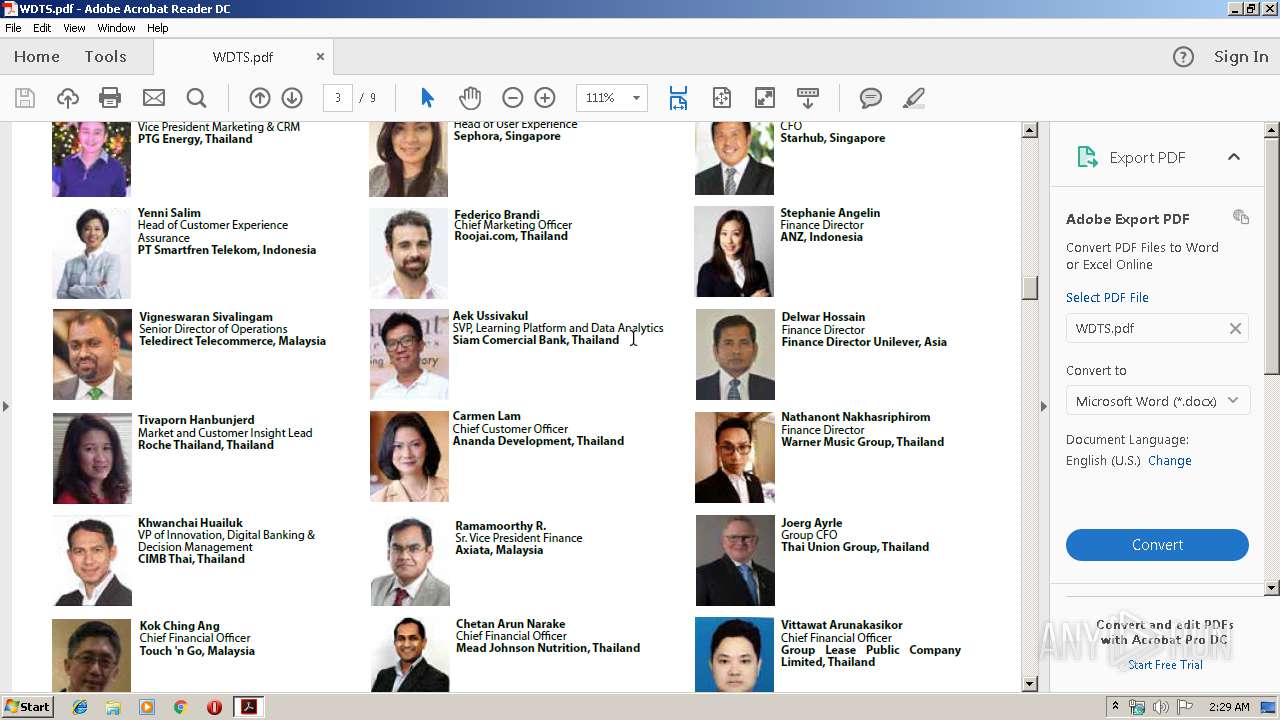Click the page number input field
1280x720 pixels.
[338, 98]
